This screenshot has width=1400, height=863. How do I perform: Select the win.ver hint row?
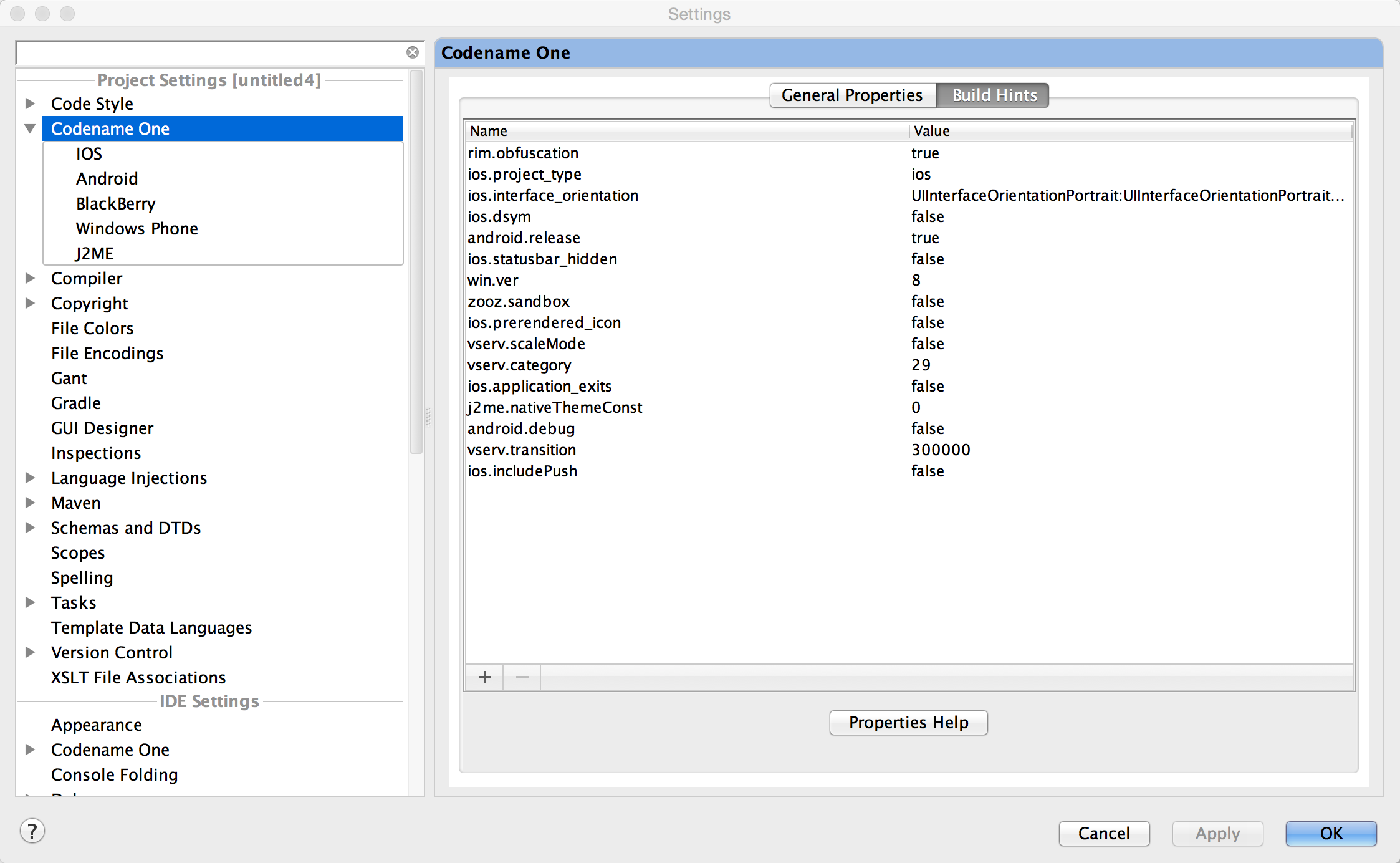[909, 280]
